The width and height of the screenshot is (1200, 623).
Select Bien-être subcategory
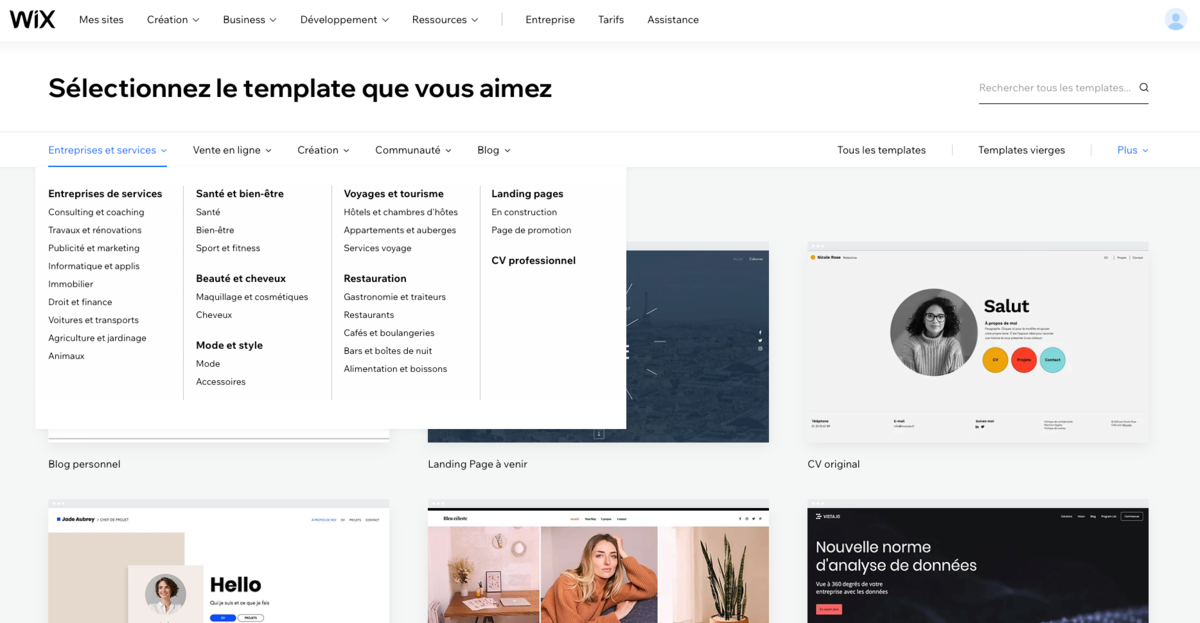[215, 230]
